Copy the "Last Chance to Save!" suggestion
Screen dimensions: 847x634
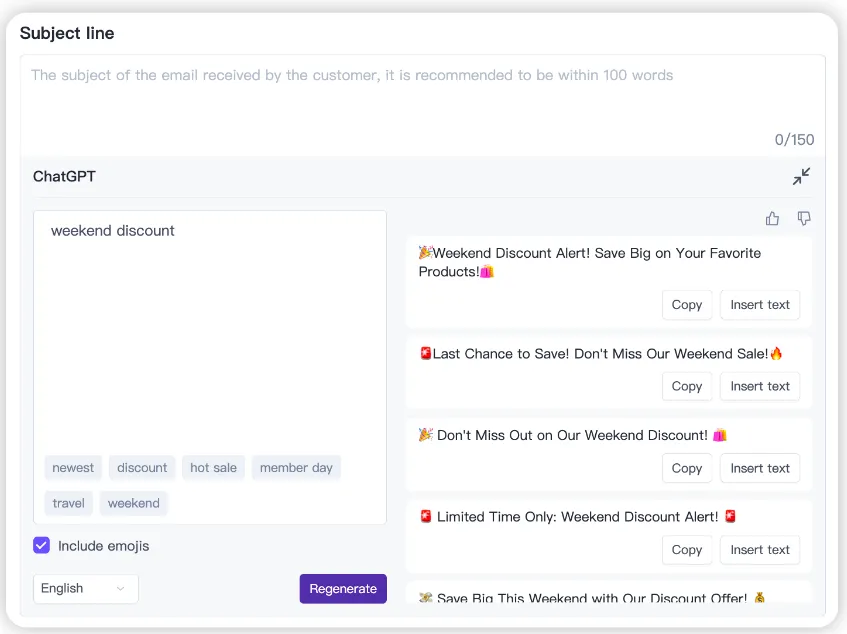(687, 386)
